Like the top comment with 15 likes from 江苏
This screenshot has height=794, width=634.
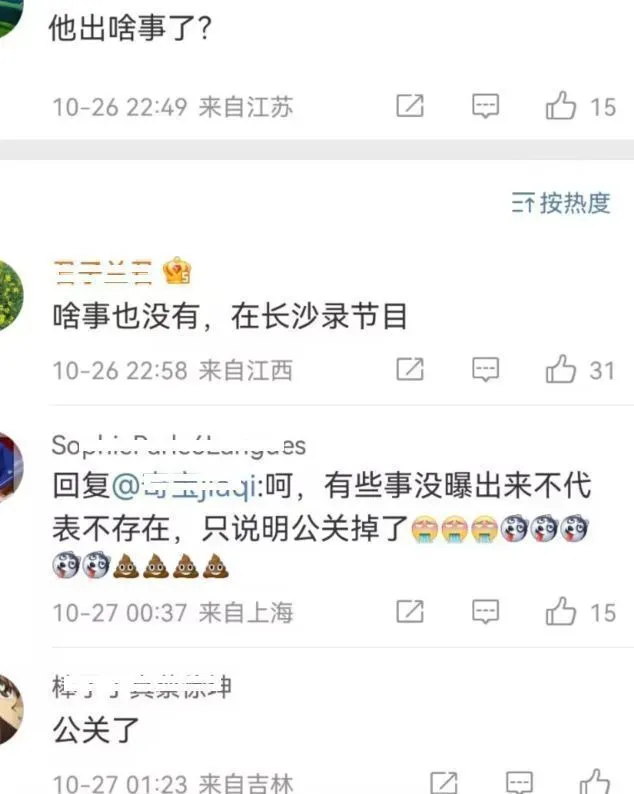[x=561, y=106]
